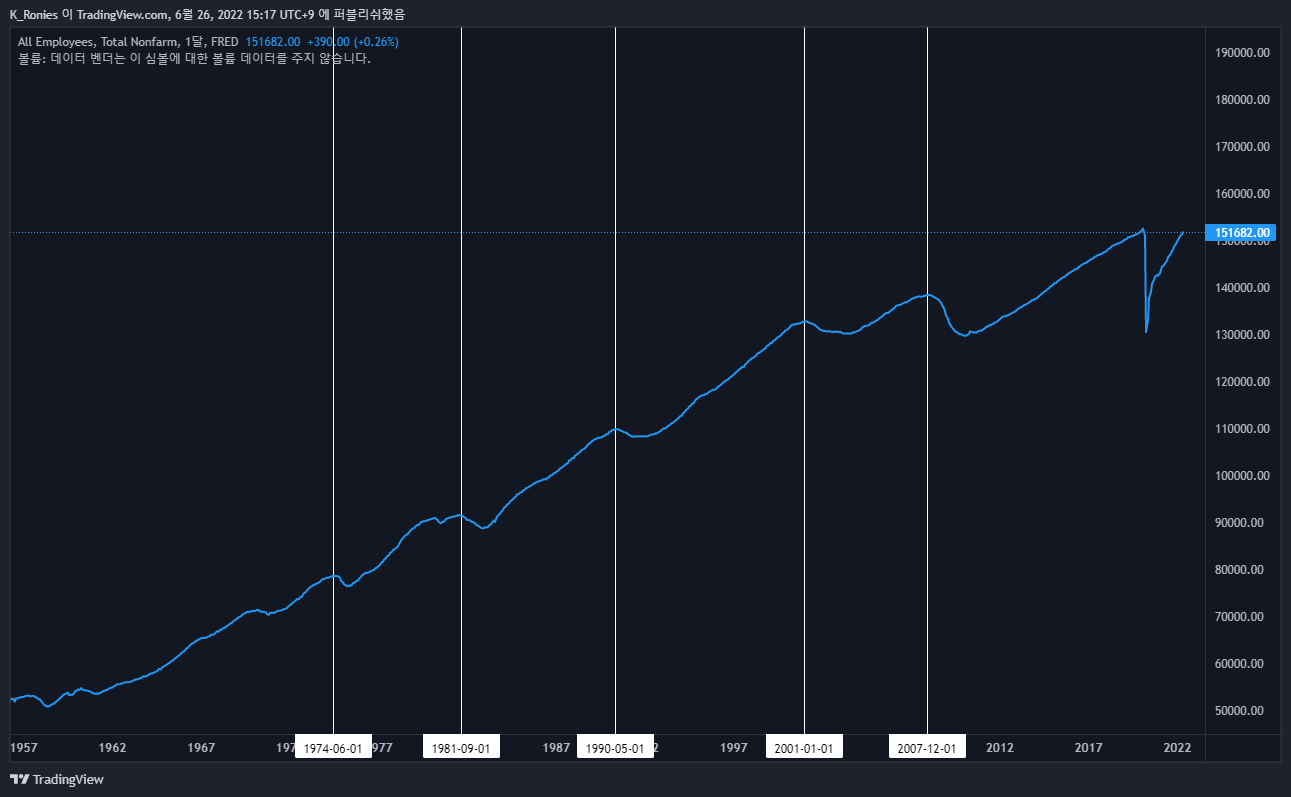Image resolution: width=1291 pixels, height=797 pixels.
Task: Click the highlighted 151682.00 current price tag
Action: [x=1243, y=233]
